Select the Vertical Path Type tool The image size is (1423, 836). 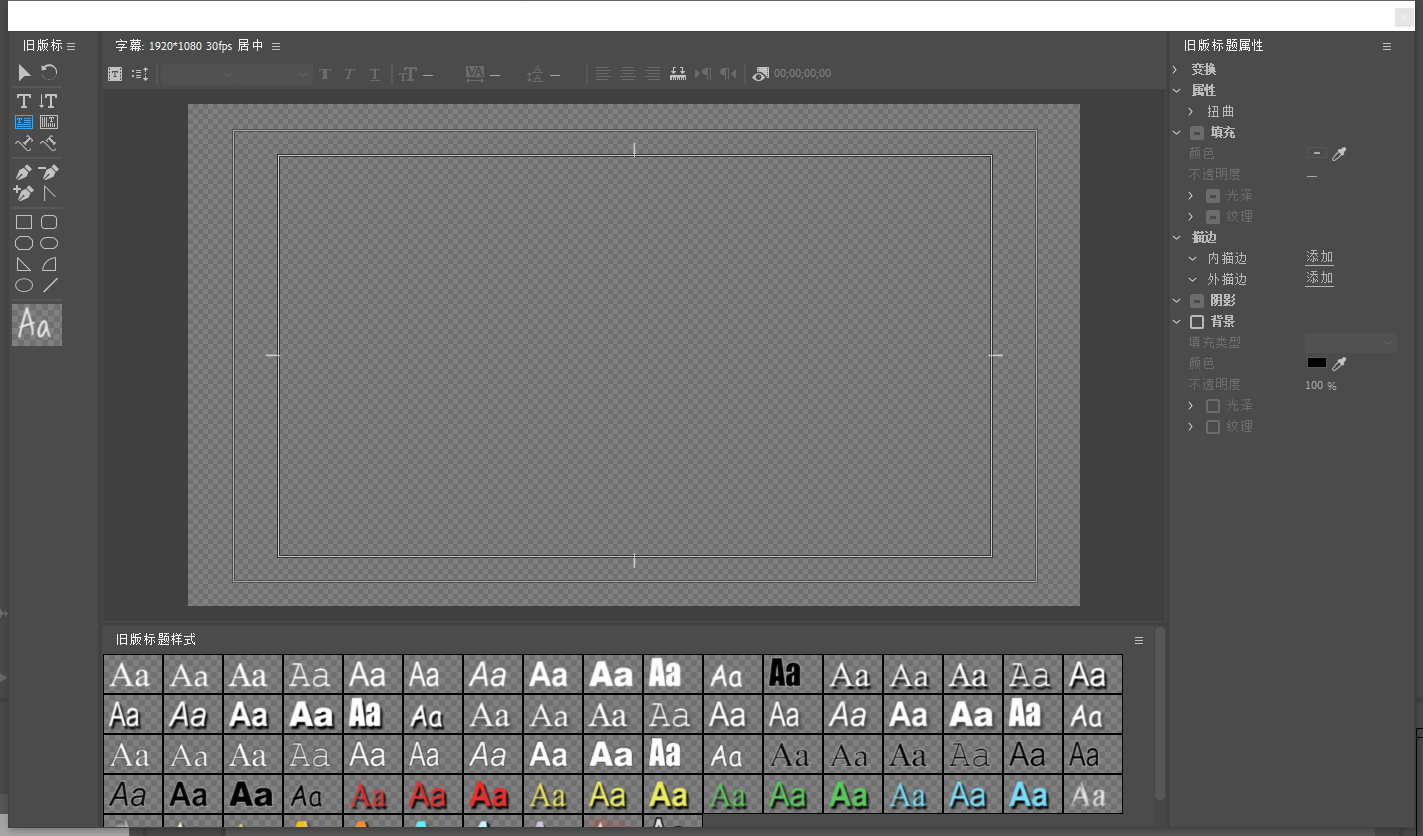click(49, 143)
